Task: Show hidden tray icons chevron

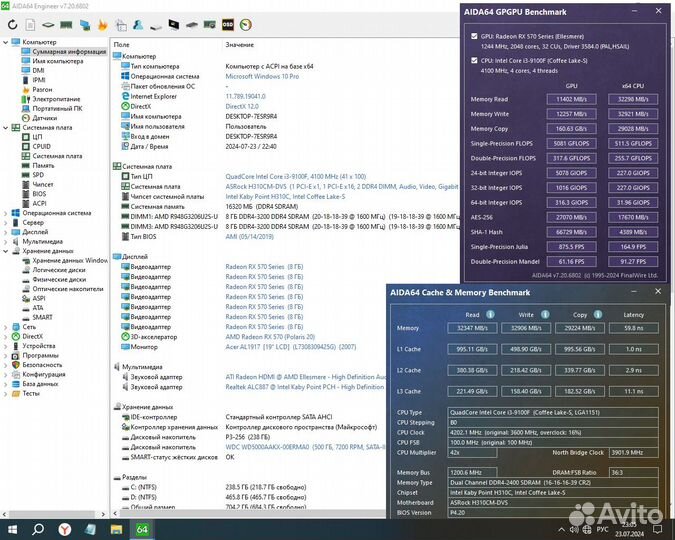Action: pyautogui.click(x=561, y=530)
